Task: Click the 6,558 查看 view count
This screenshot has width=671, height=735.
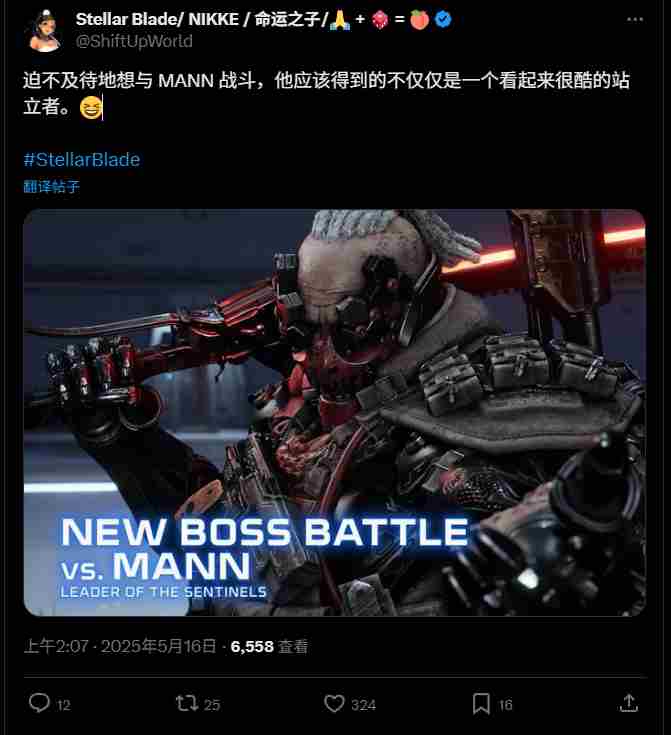Action: [x=269, y=646]
